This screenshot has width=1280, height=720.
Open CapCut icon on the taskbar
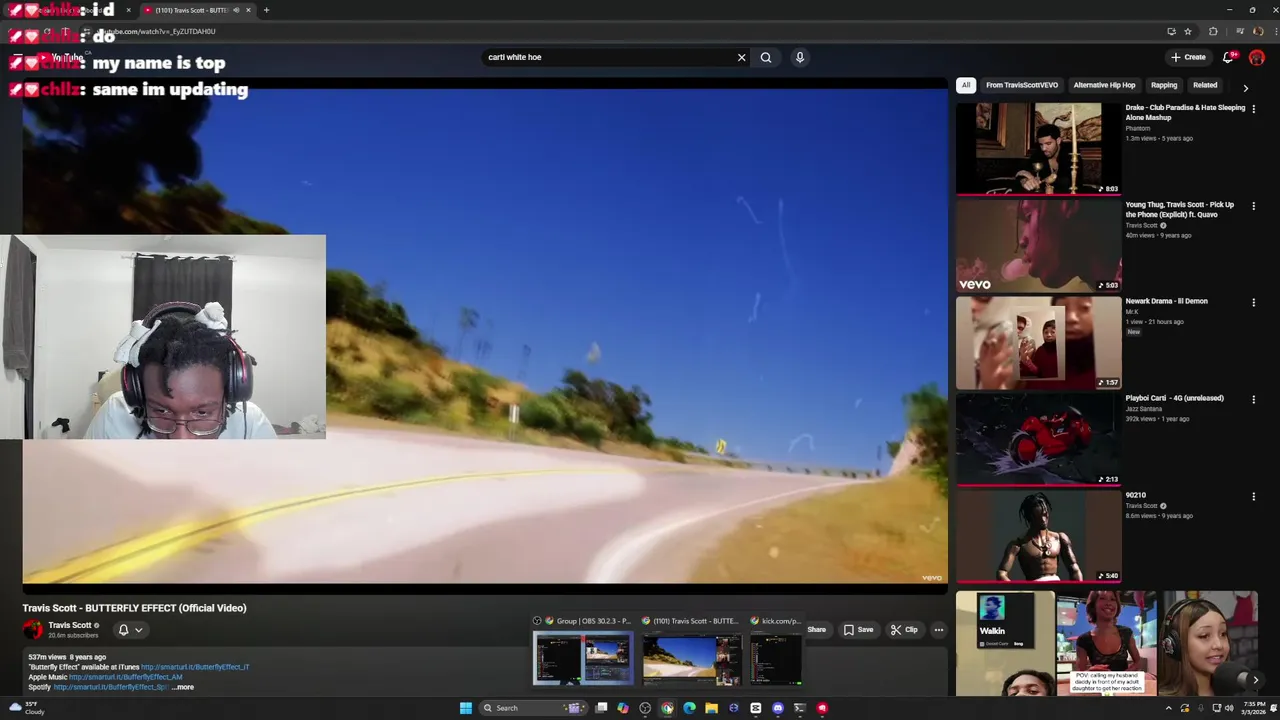tap(755, 708)
